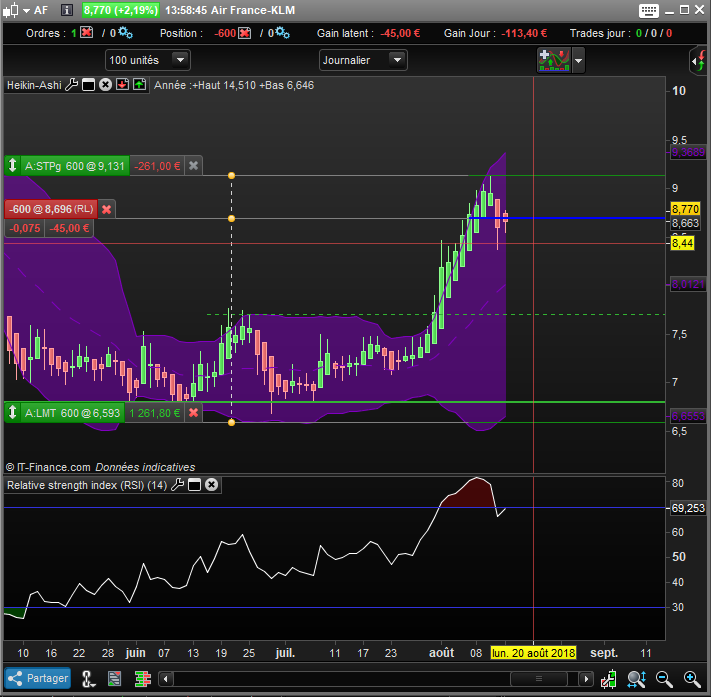
Task: Close the -600 position via the red X
Action: (x=245, y=33)
